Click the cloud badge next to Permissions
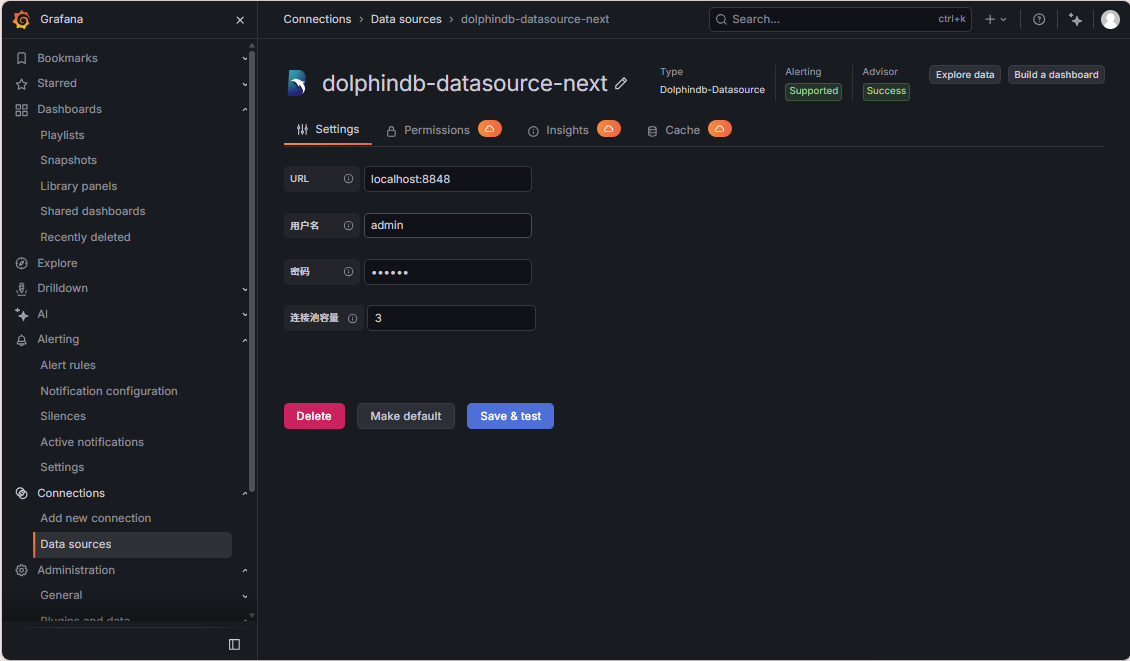Viewport: 1130px width, 661px height. pos(489,129)
